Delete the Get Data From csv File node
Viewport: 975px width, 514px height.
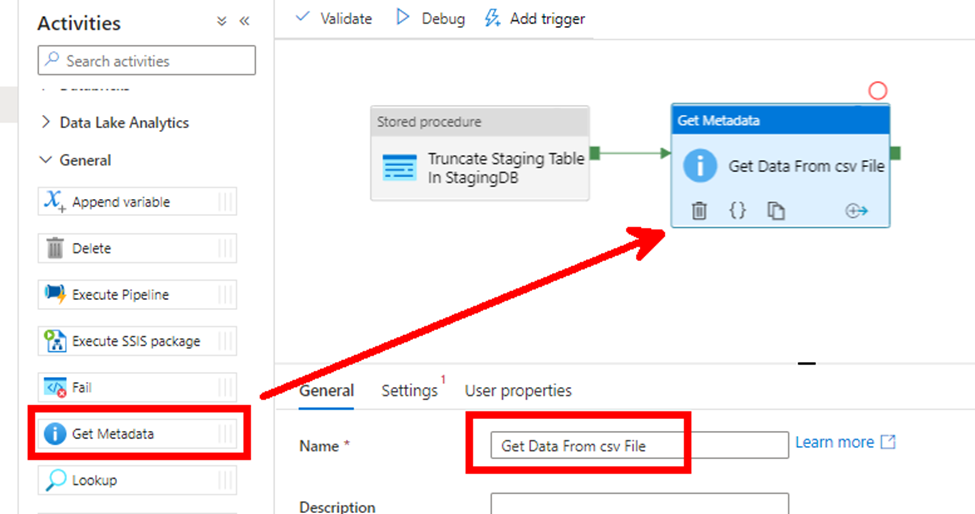[x=699, y=211]
